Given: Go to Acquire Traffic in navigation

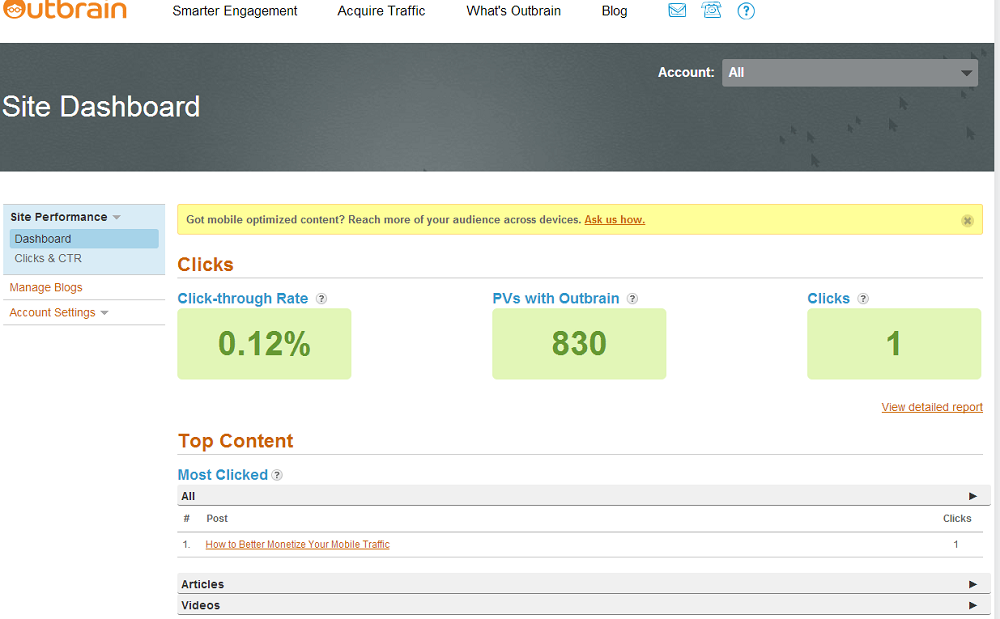Looking at the screenshot, I should click(381, 11).
